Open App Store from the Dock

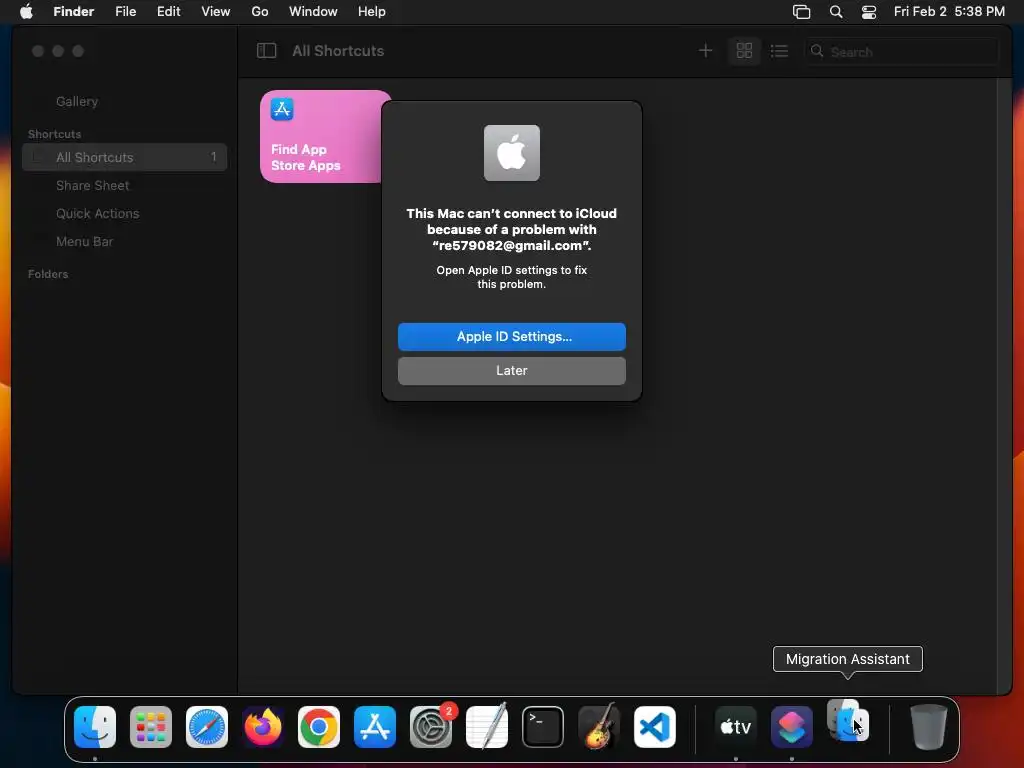pos(375,727)
